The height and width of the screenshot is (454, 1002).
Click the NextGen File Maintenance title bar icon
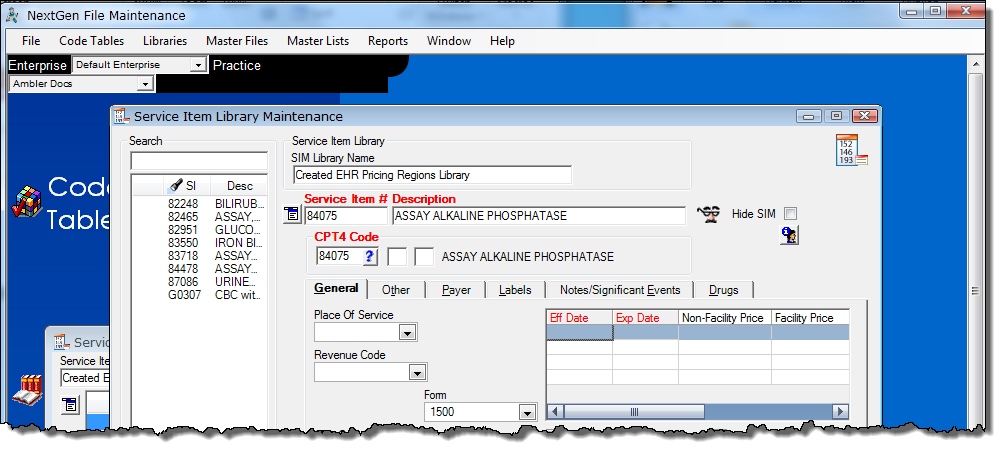point(13,15)
